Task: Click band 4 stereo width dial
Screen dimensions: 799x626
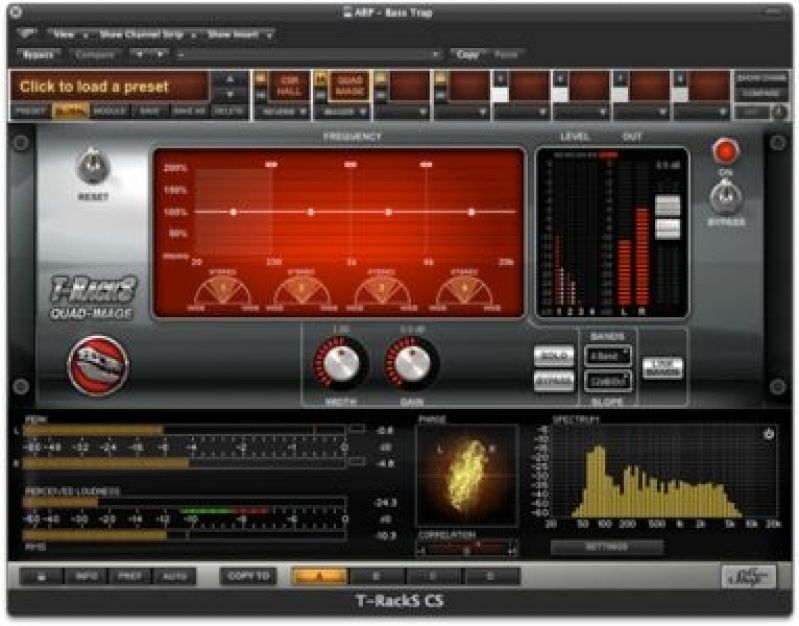Action: 464,292
